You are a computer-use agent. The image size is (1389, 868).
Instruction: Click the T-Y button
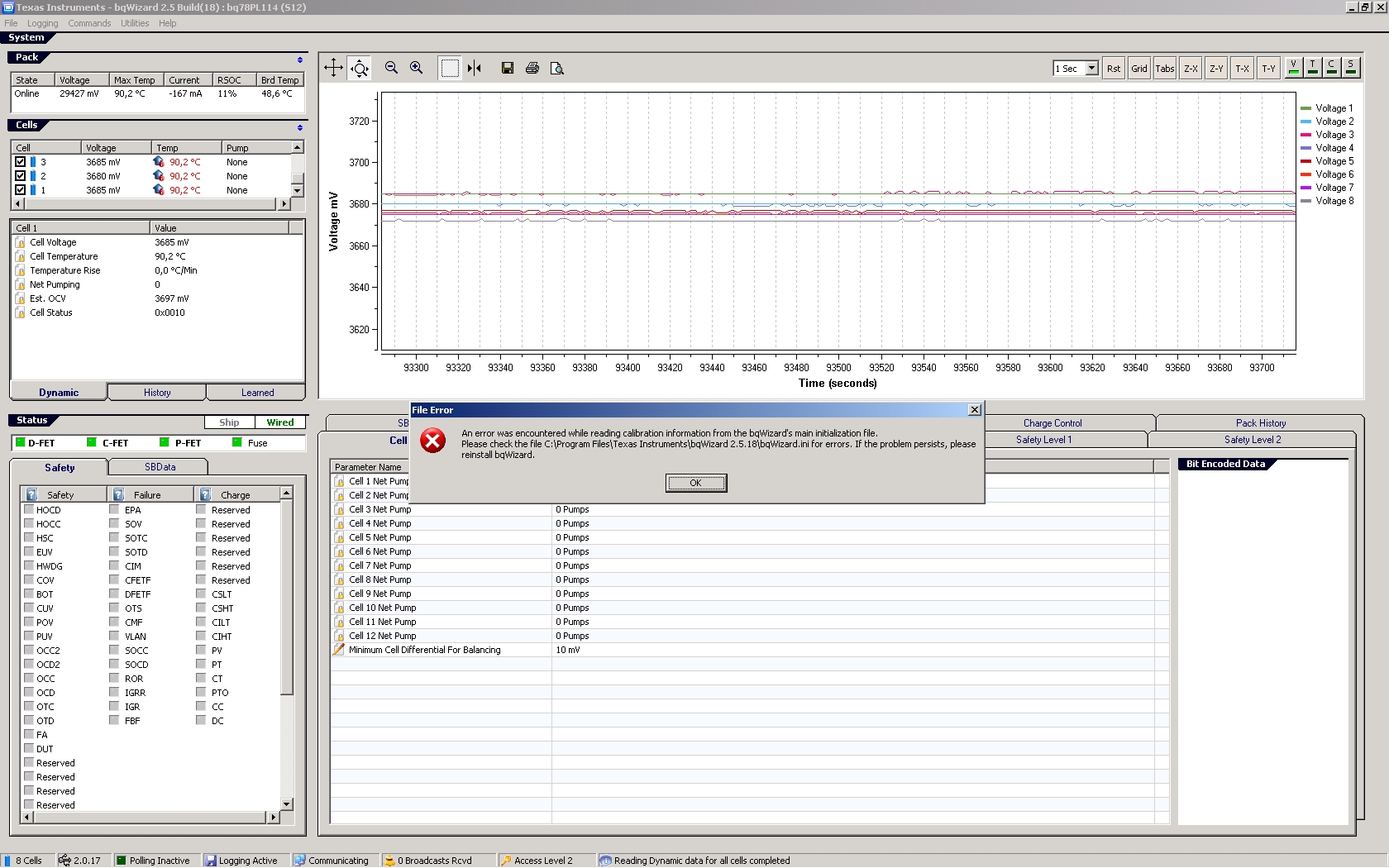pos(1268,69)
